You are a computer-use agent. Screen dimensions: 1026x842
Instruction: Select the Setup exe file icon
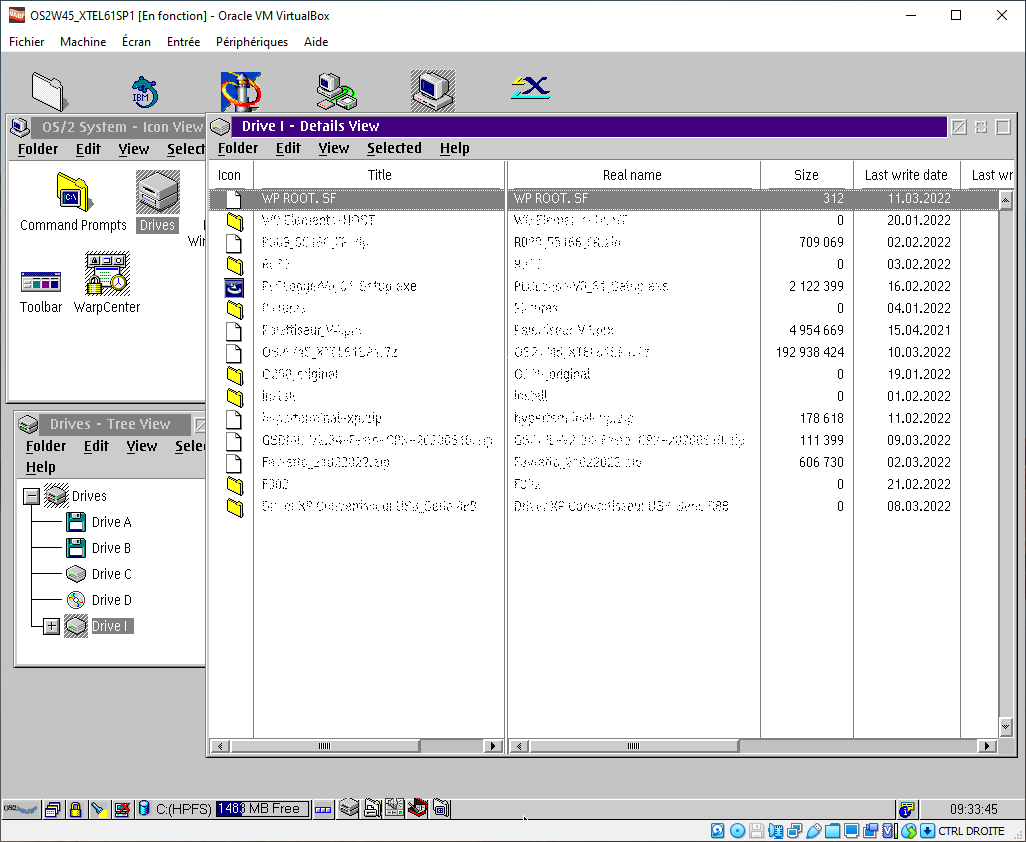234,287
